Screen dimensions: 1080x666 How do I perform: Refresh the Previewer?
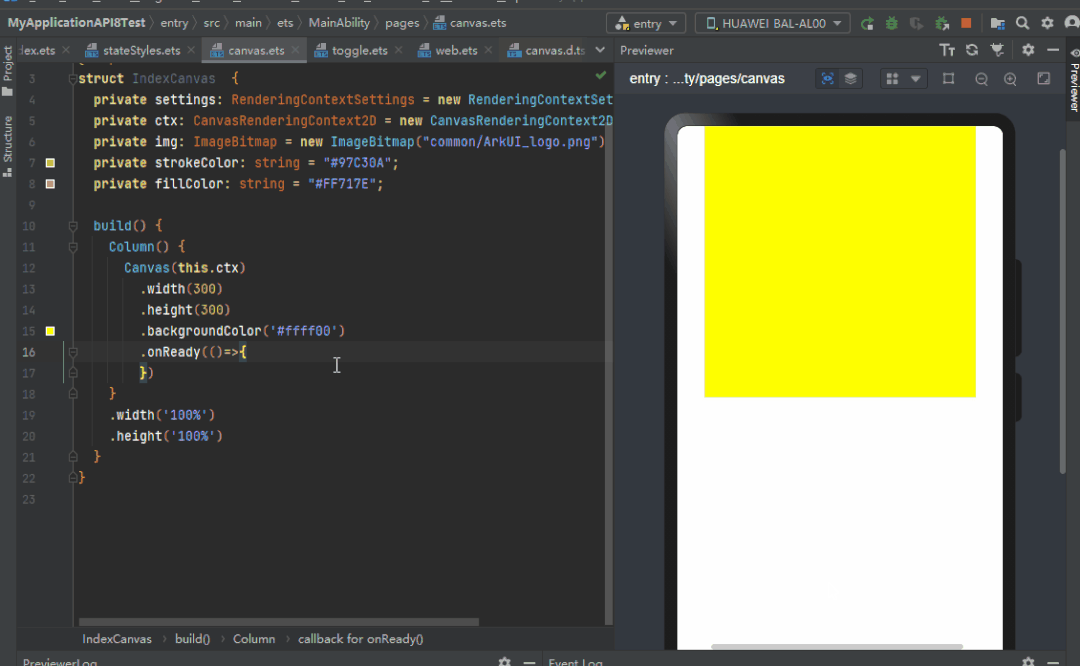[972, 50]
